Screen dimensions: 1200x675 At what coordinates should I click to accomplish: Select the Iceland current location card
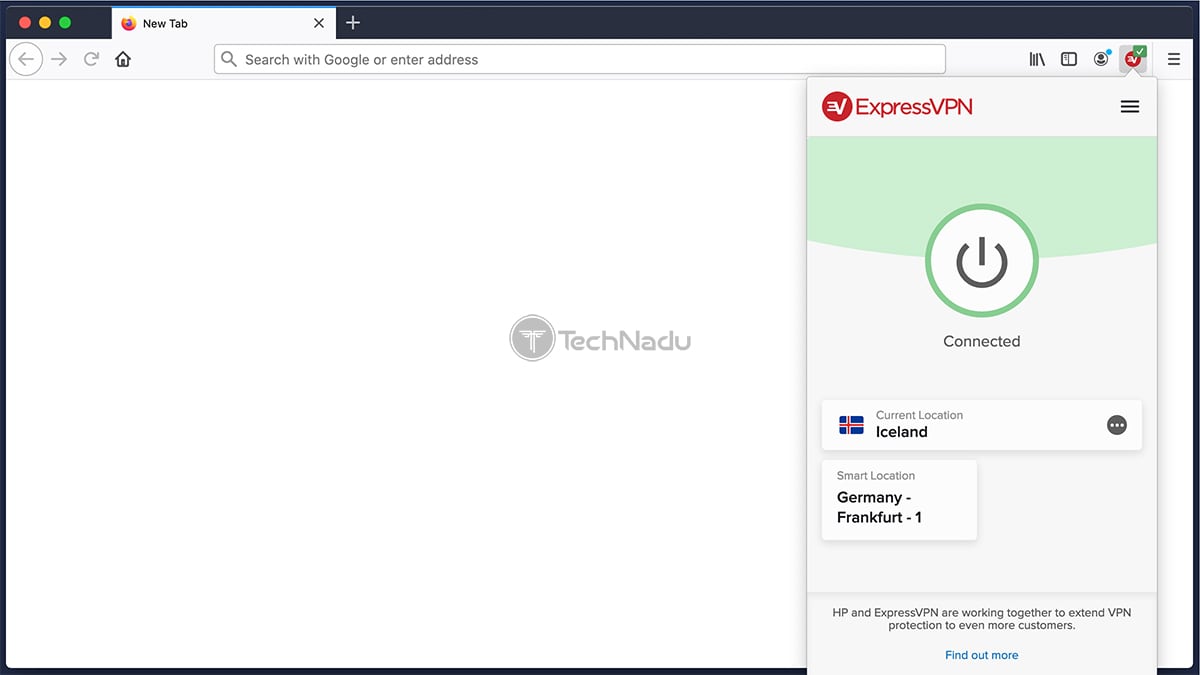(x=982, y=425)
